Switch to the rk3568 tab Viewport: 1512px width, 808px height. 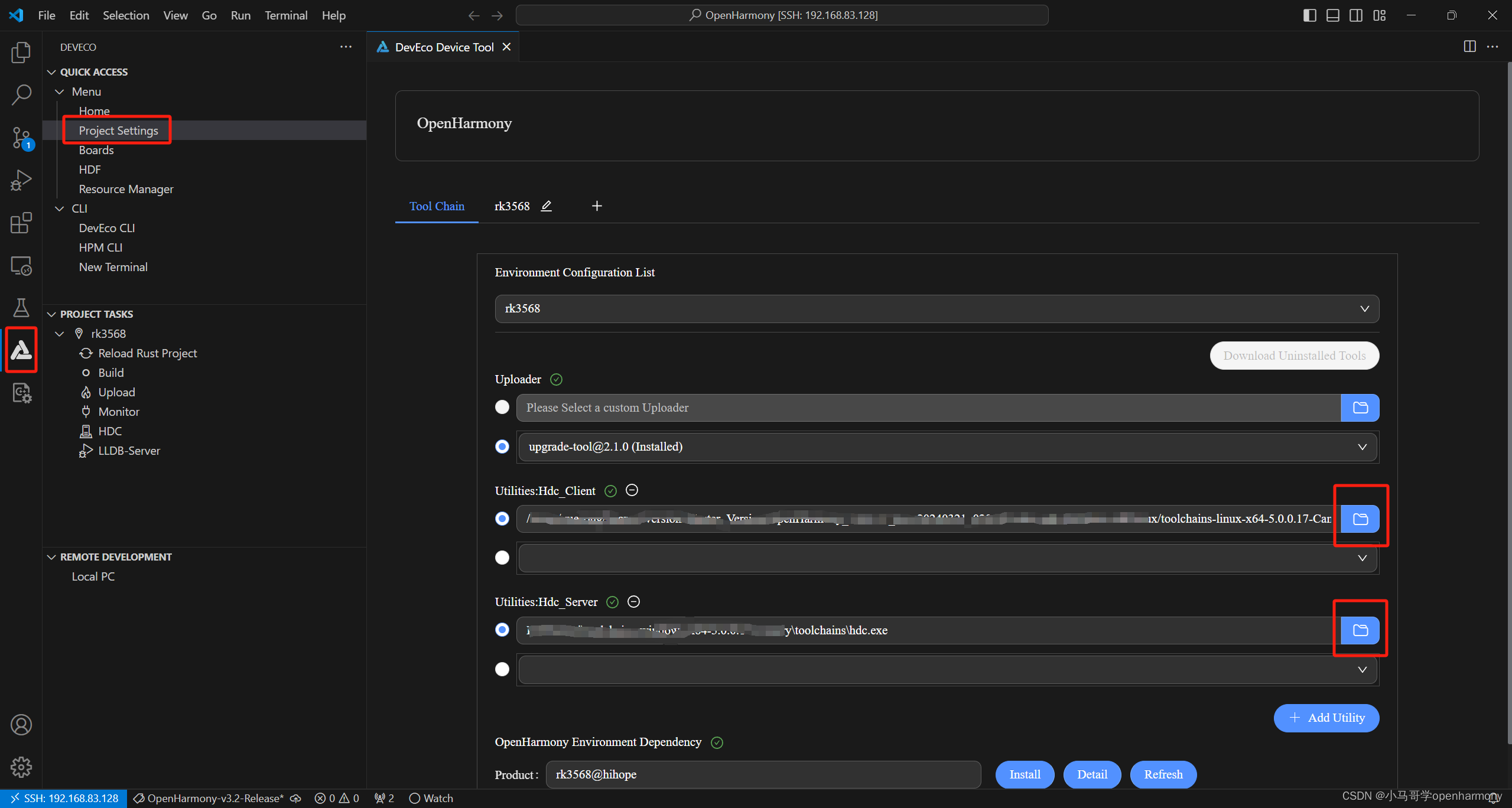(x=512, y=206)
